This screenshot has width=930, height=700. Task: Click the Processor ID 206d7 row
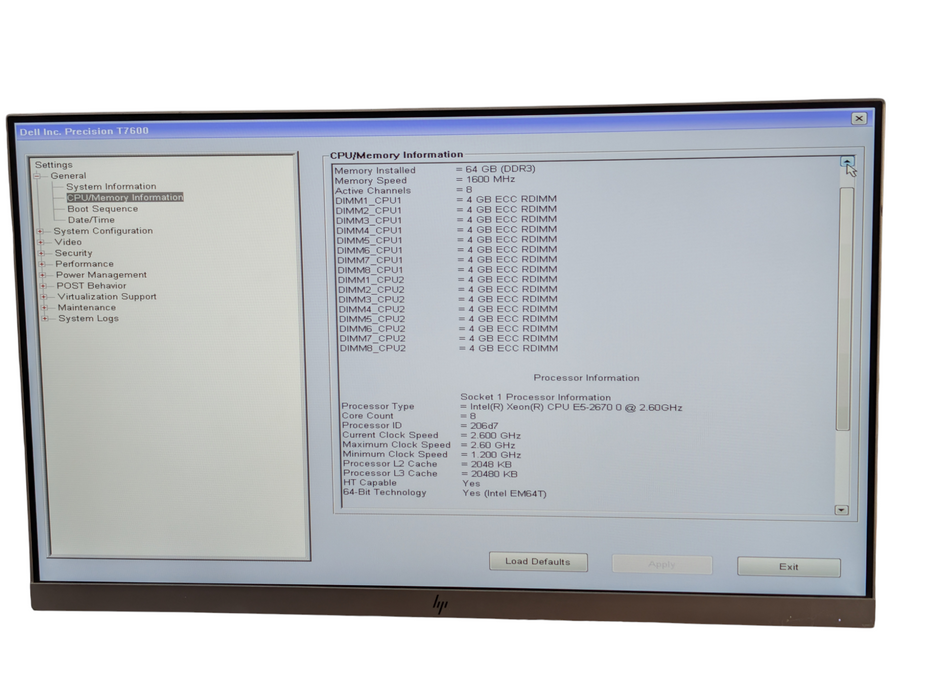(420, 425)
